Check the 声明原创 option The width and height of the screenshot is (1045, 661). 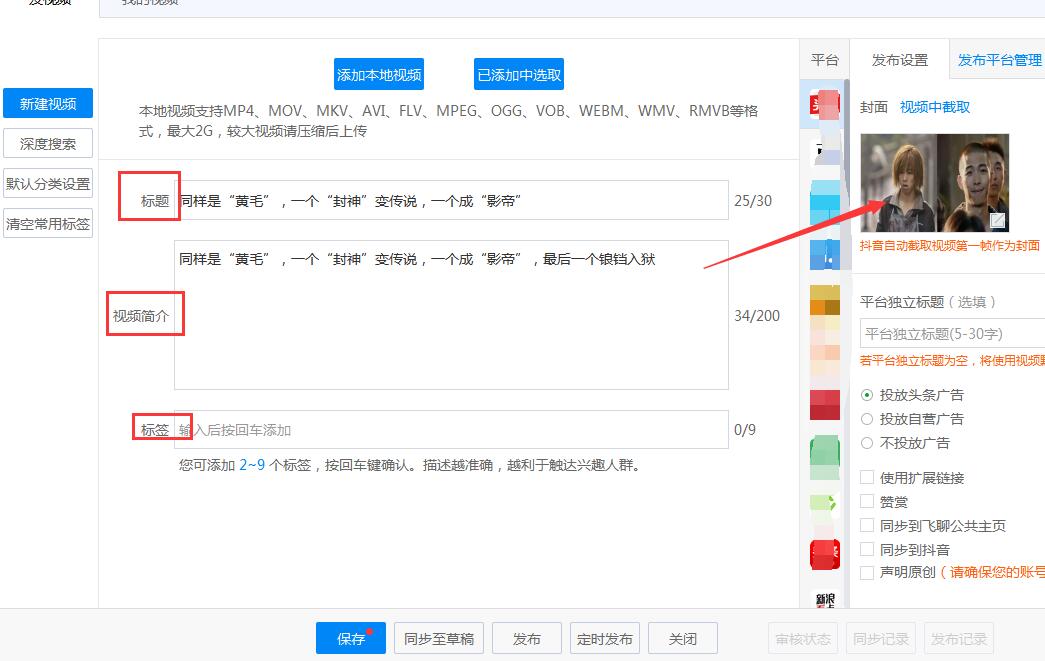click(x=867, y=573)
